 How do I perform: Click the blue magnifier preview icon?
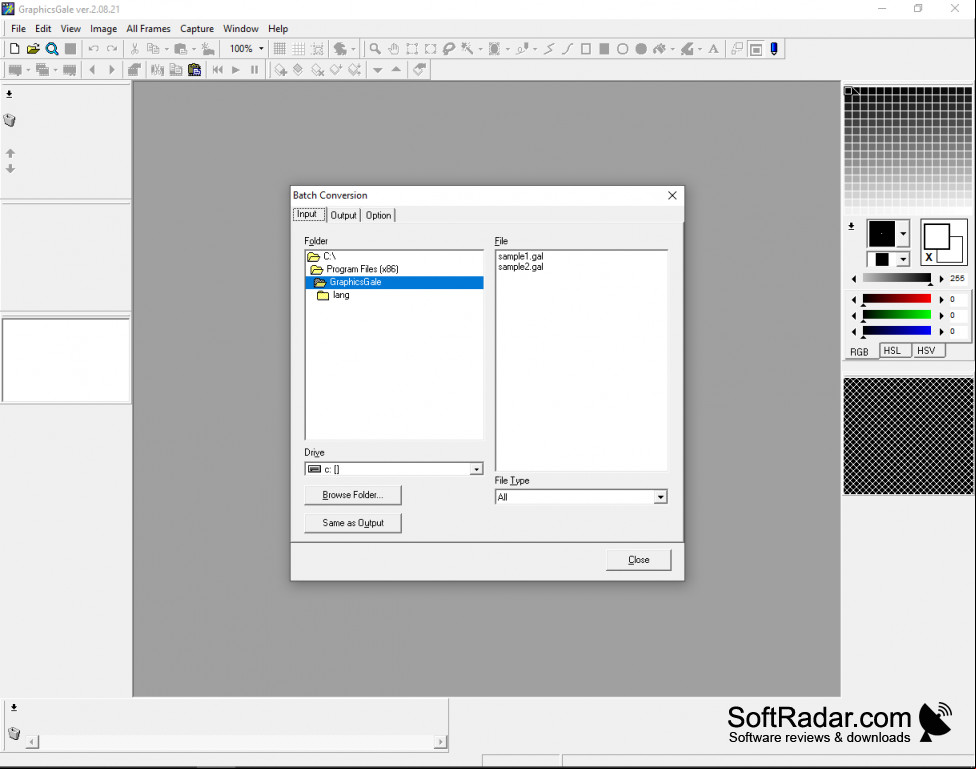(52, 49)
